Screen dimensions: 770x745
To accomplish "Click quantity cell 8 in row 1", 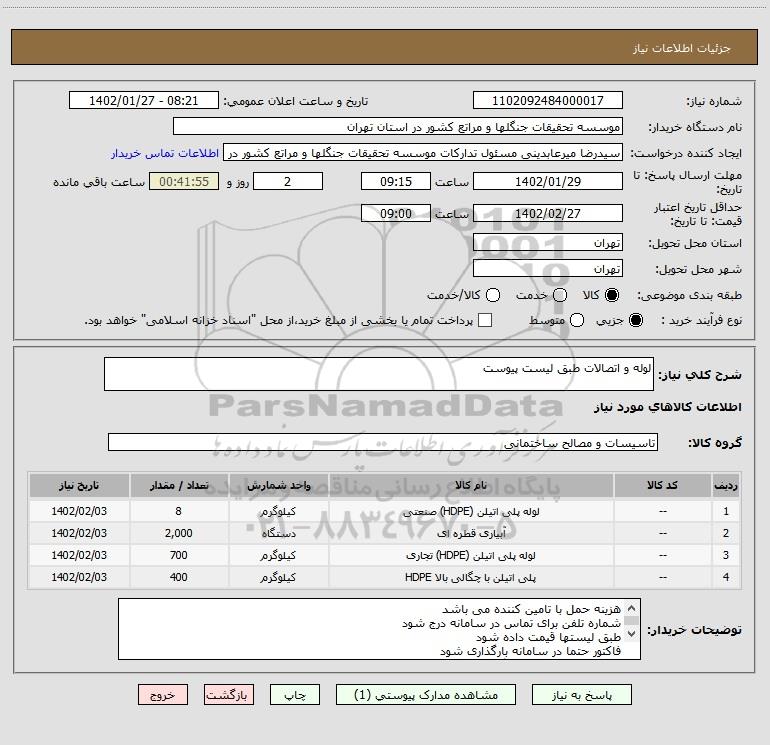I will click(179, 511).
